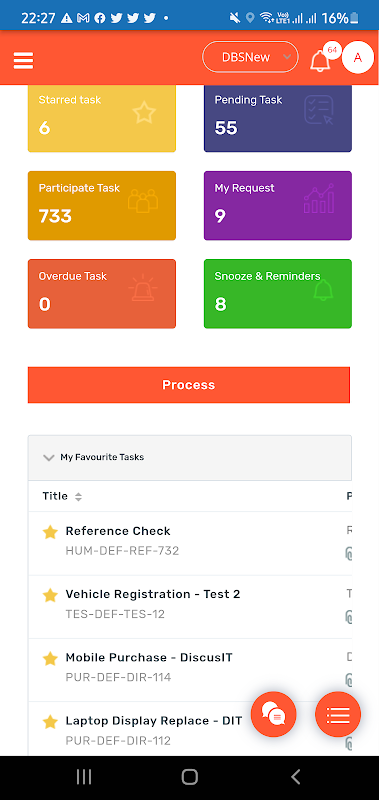Toggle star on Mobile Purchase - DiscusIT
379x800 pixels.
[50, 659]
